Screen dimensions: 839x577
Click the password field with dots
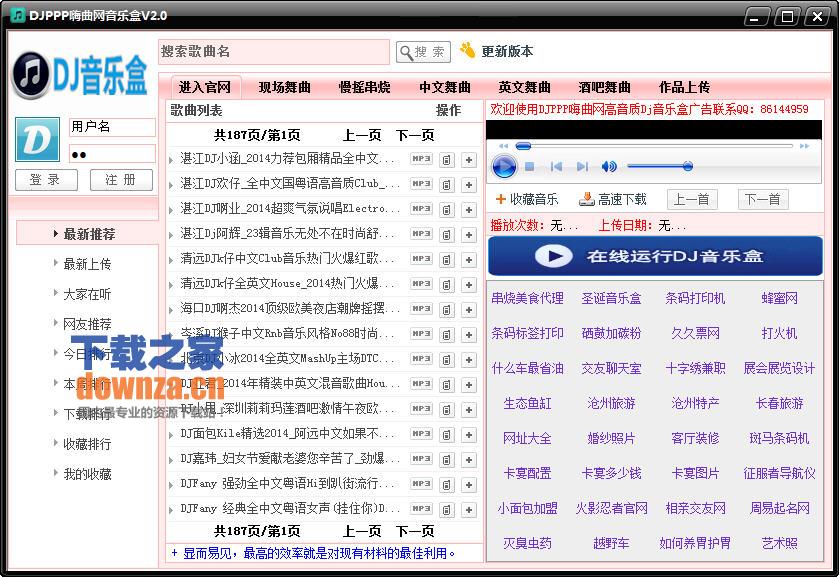pos(112,154)
